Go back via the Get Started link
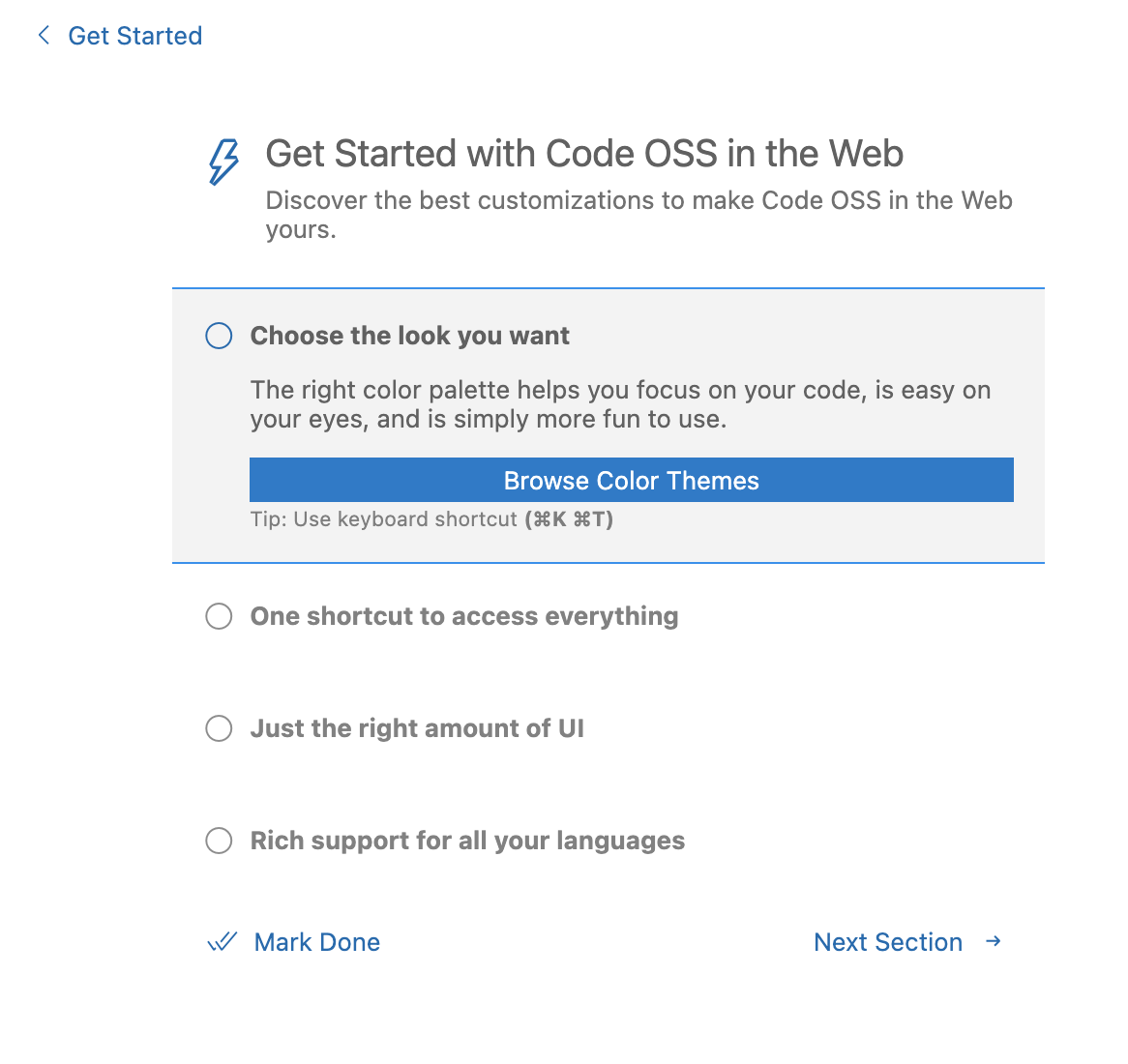Image resolution: width=1128 pixels, height=1064 pixels. [x=134, y=36]
